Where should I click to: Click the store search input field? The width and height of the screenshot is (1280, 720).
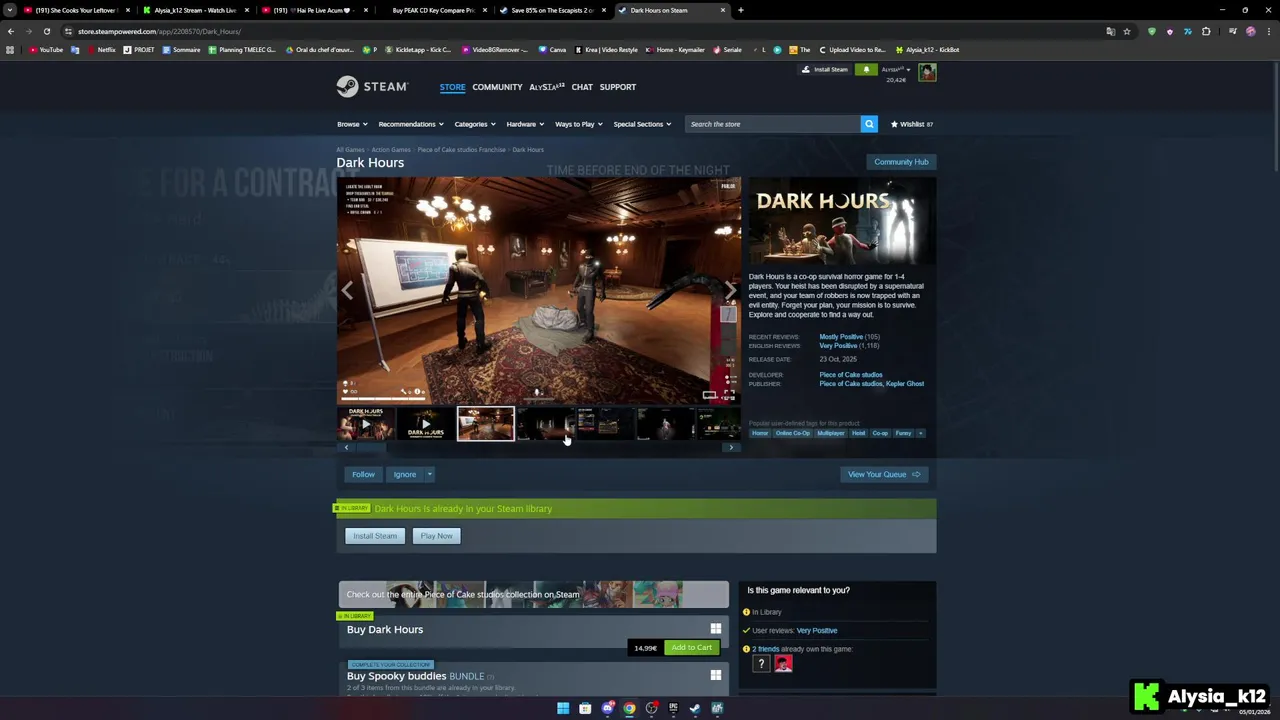773,124
